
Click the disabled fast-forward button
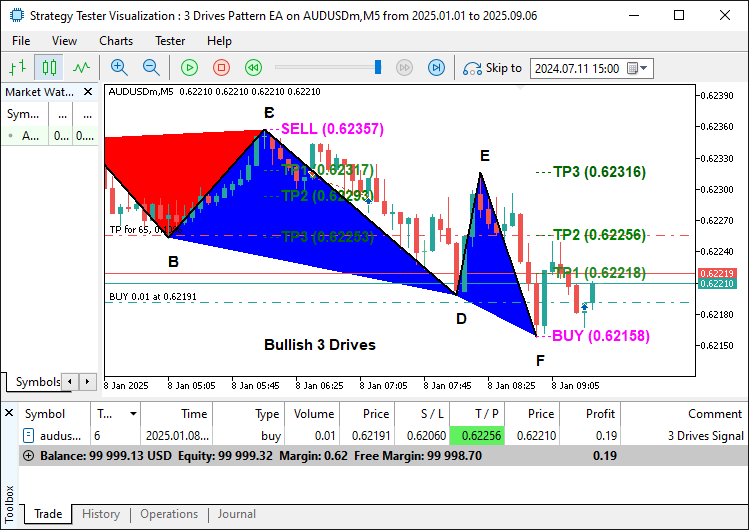click(405, 68)
